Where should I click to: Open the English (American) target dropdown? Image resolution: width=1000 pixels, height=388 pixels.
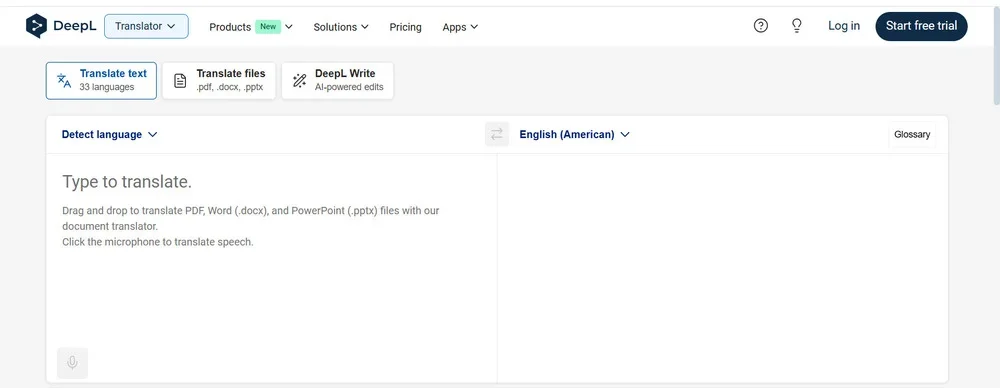574,134
